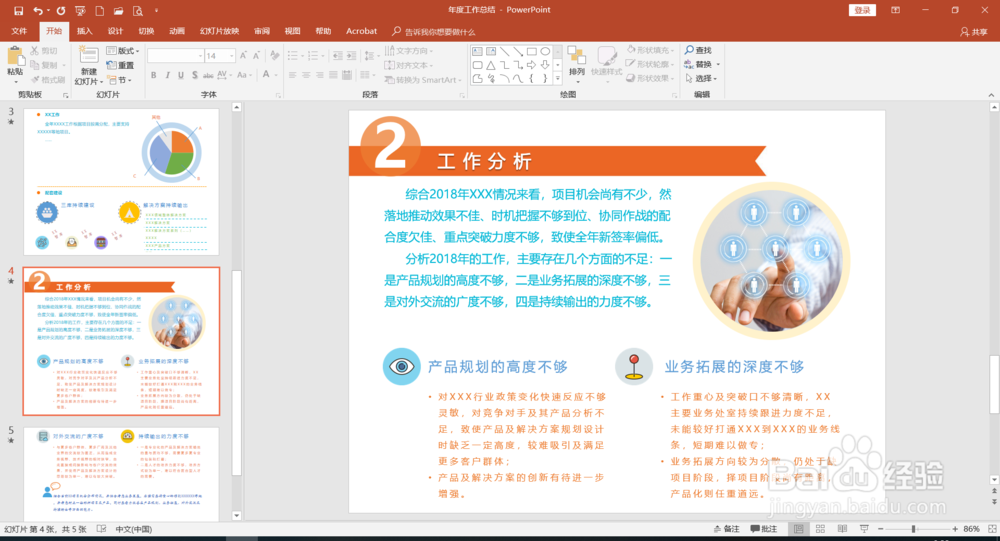Switch to the 动画 Animations tab
Image resolution: width=1000 pixels, height=541 pixels.
pos(177,31)
